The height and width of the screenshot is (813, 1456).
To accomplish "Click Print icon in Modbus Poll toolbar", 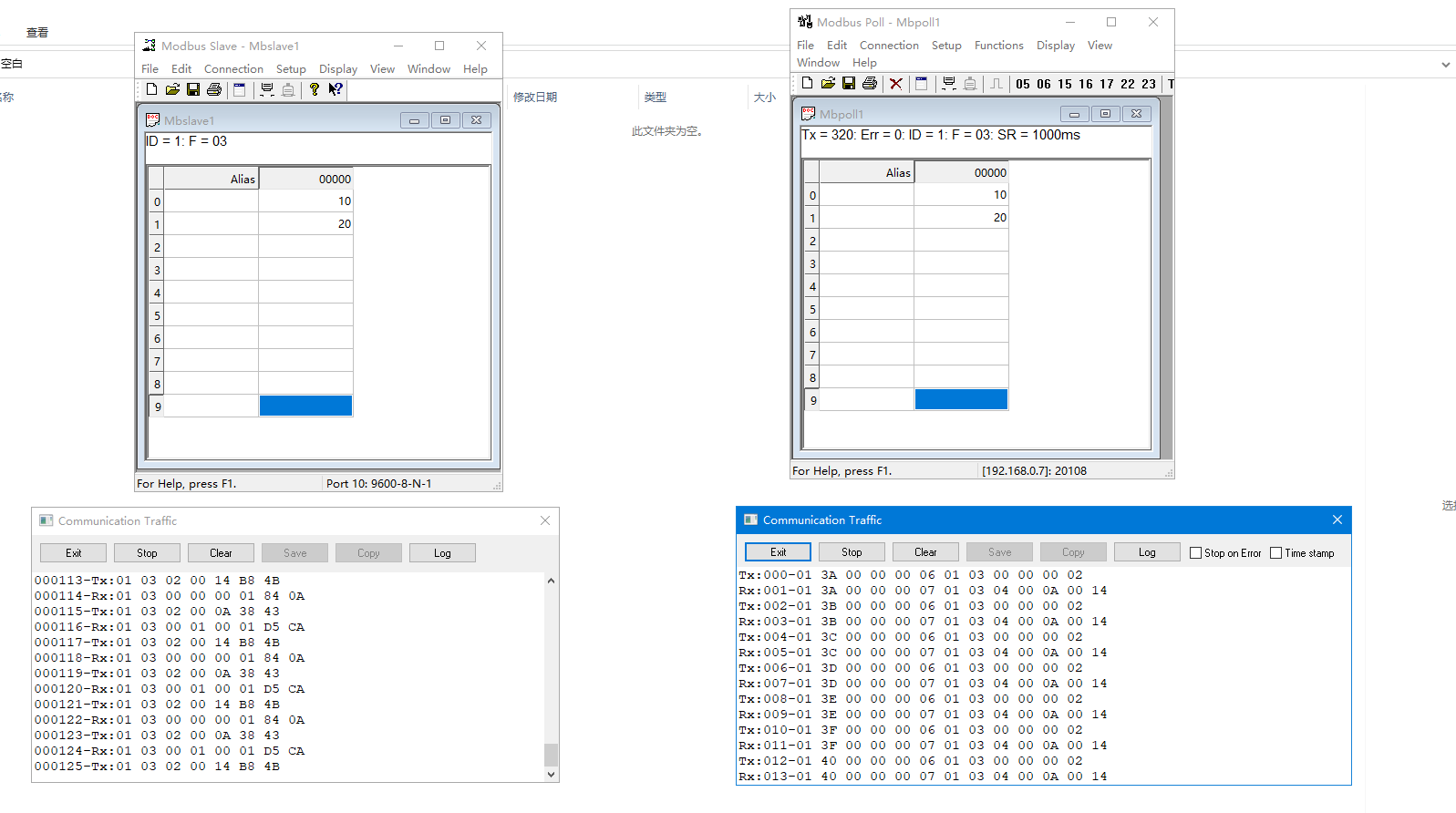I will [870, 83].
